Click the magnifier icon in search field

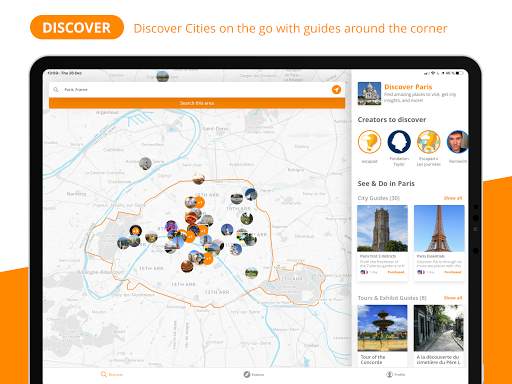56,89
